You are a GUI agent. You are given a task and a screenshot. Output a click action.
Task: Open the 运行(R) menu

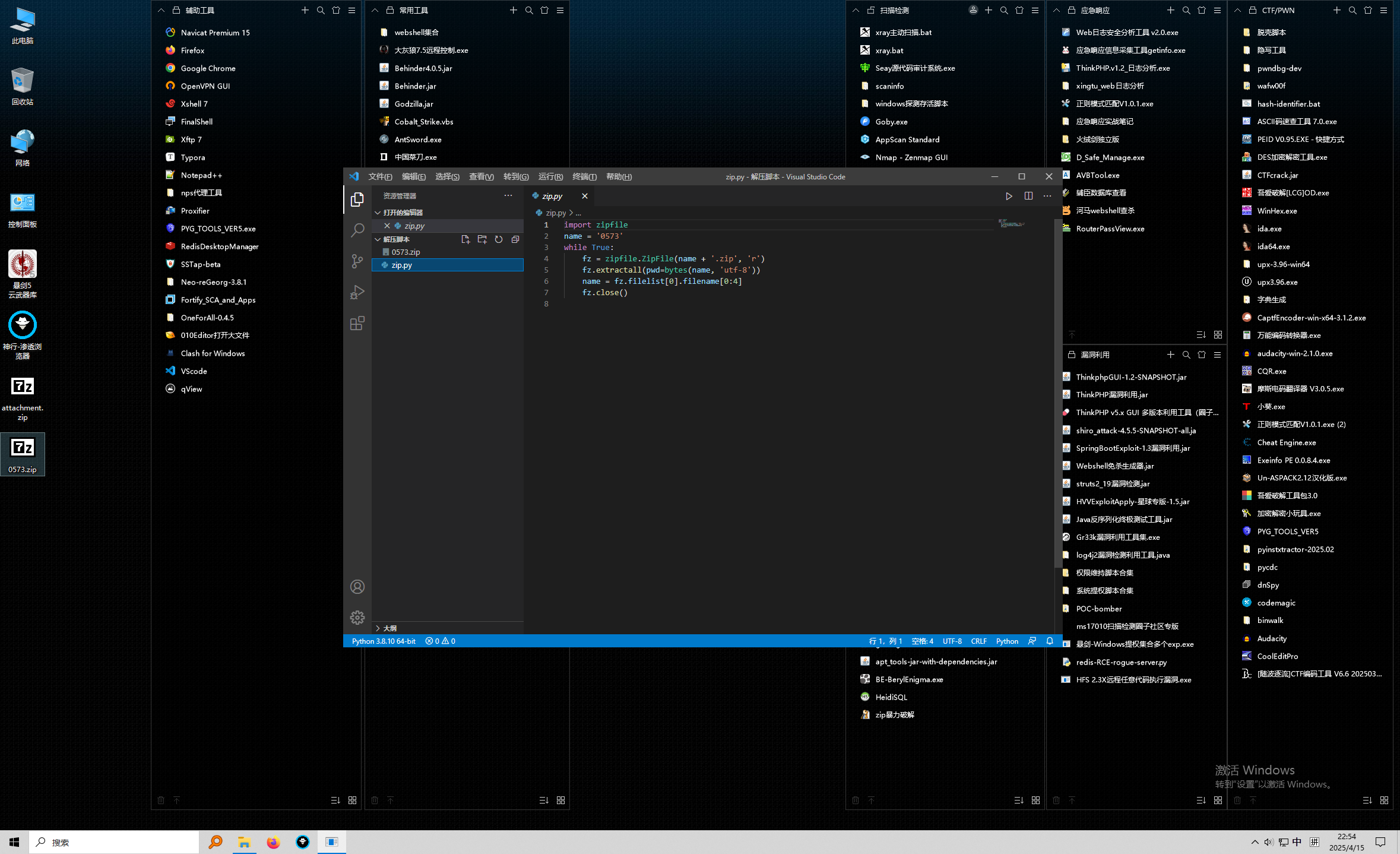550,177
